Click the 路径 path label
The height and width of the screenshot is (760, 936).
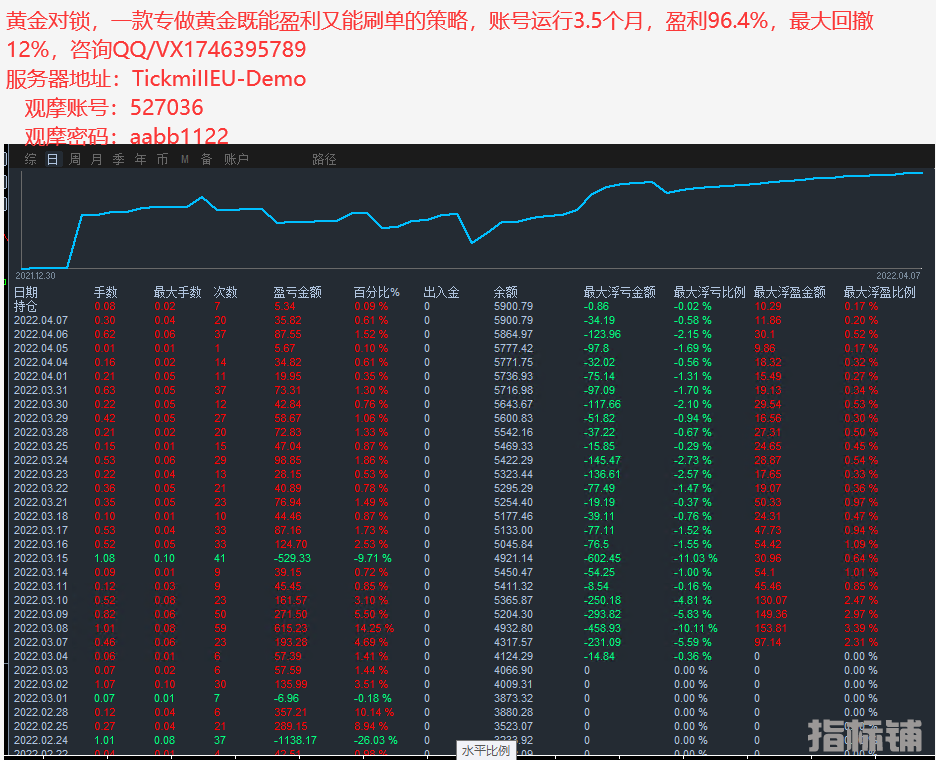[324, 159]
